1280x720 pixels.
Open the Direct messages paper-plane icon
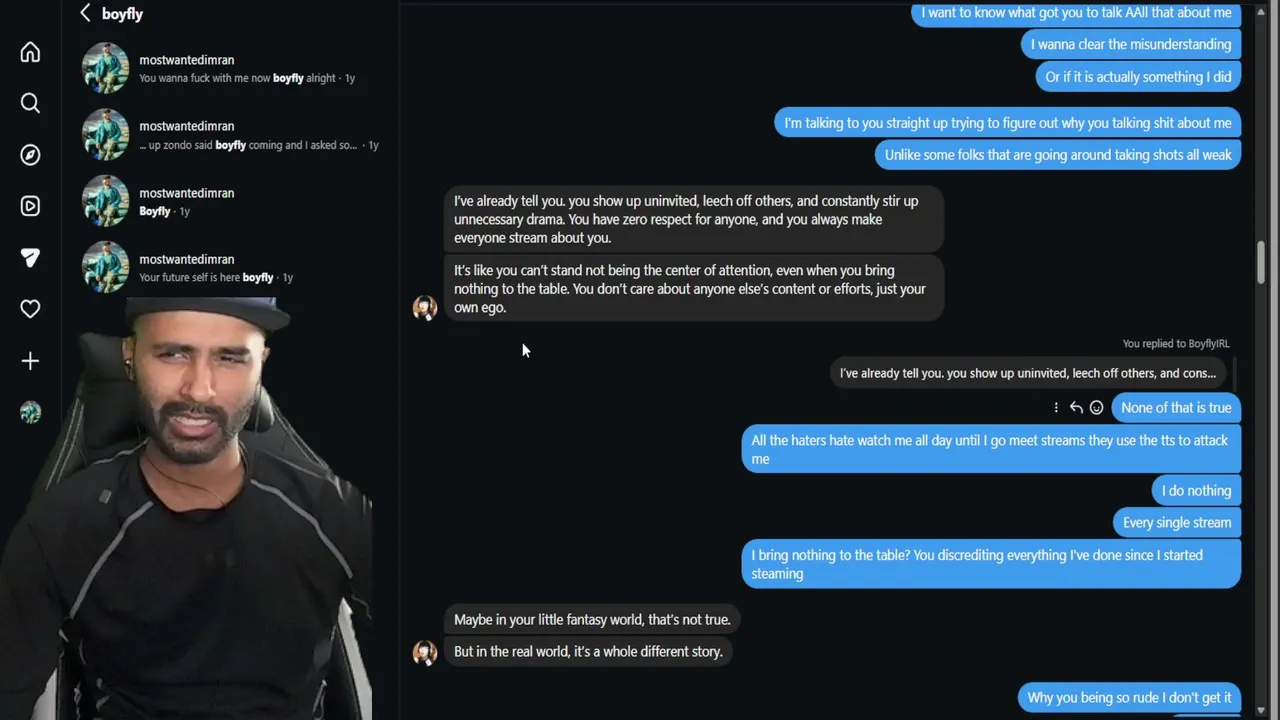pos(30,258)
